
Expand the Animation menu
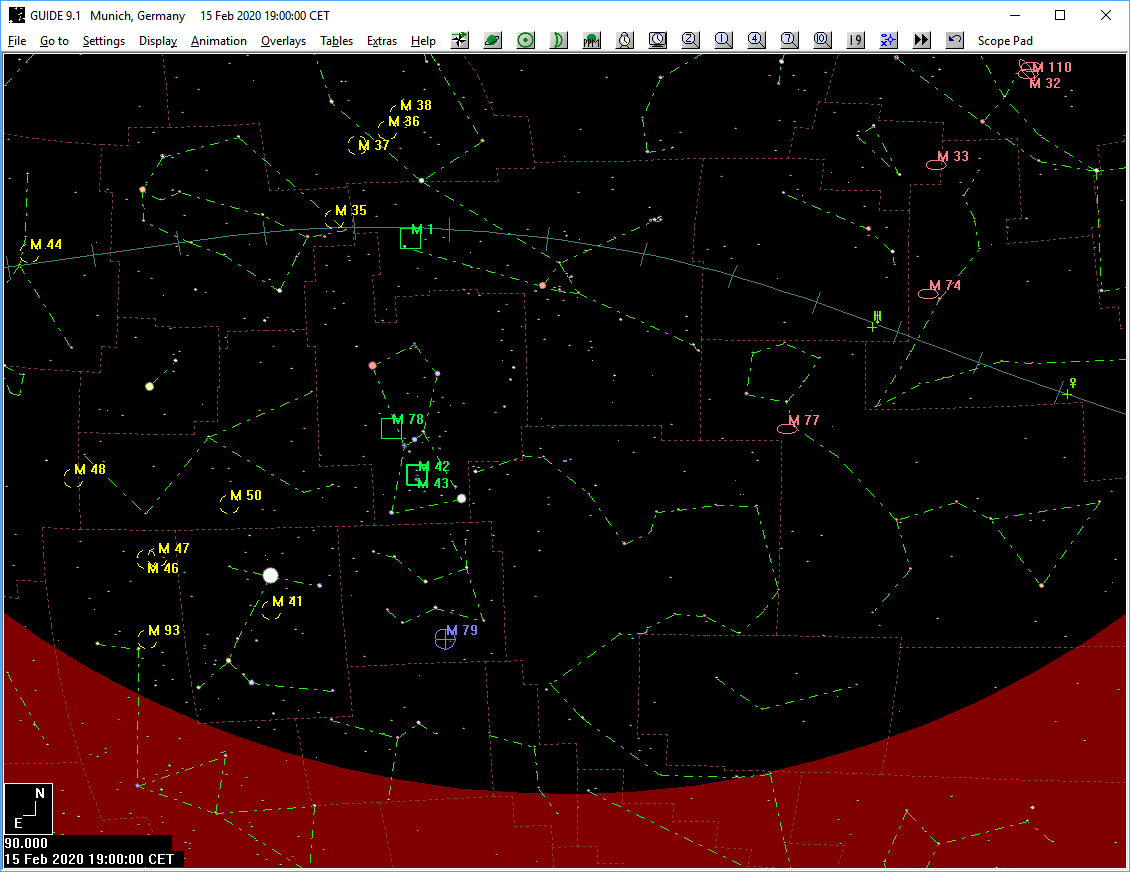218,41
